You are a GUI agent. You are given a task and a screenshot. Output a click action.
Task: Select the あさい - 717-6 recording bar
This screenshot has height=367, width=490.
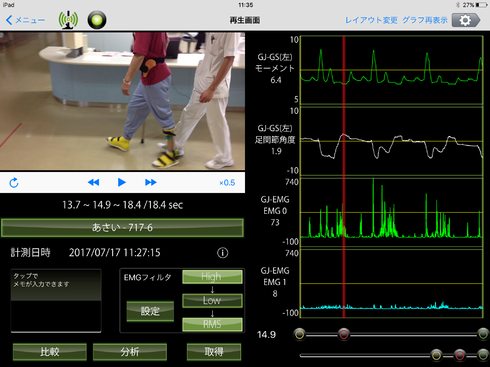(x=122, y=228)
